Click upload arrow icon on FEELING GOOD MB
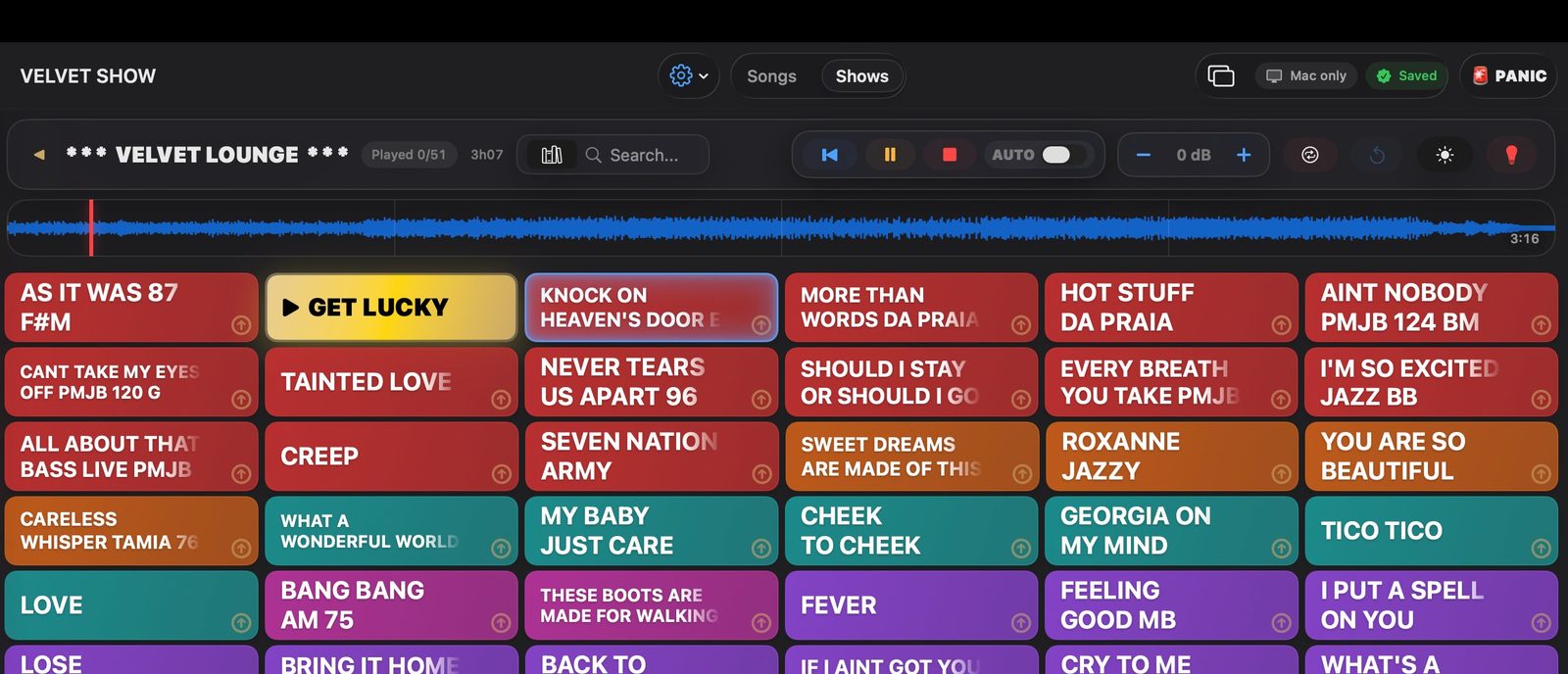Image resolution: width=1568 pixels, height=674 pixels. [x=1281, y=623]
